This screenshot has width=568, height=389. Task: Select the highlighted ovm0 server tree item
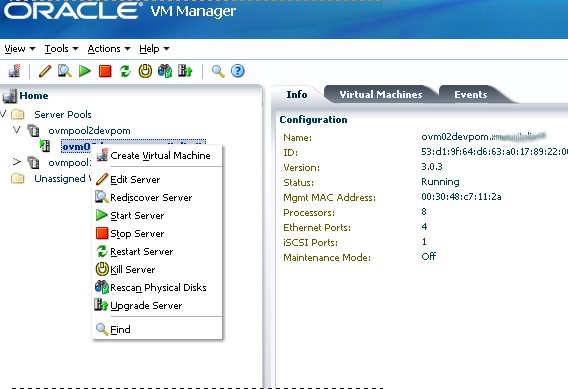point(76,146)
